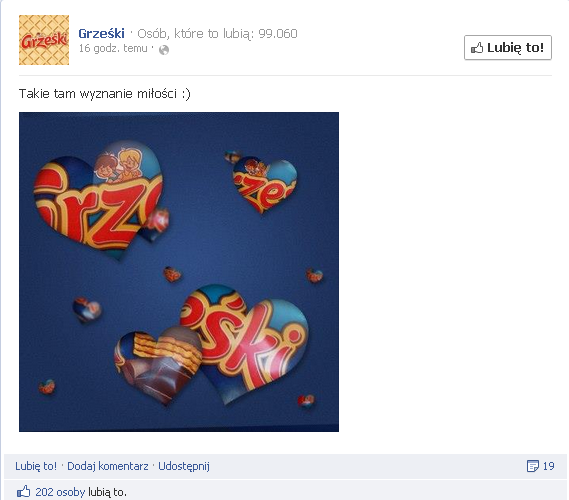Open the '202 osoby' likers list
The image size is (569, 500).
coord(60,492)
